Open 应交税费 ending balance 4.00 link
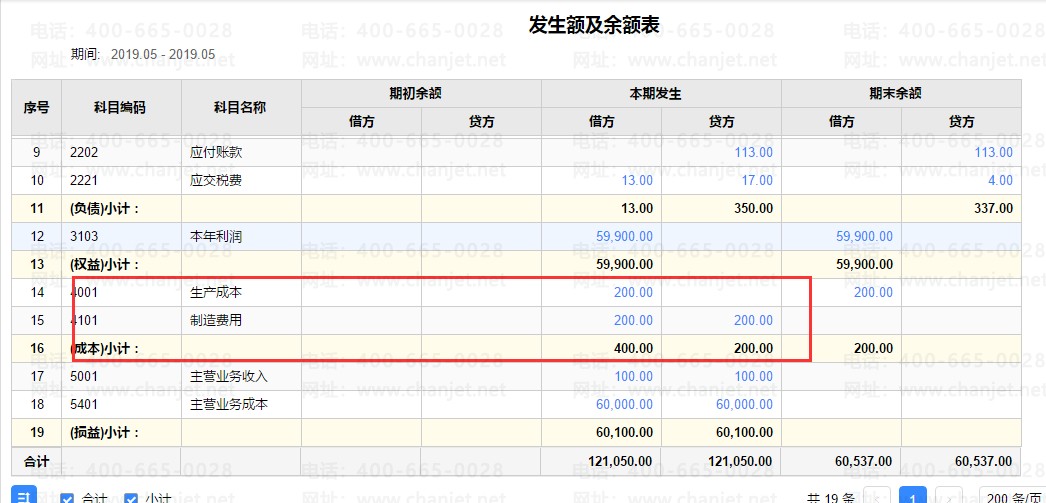This screenshot has height=503, width=1046. (x=1001, y=180)
